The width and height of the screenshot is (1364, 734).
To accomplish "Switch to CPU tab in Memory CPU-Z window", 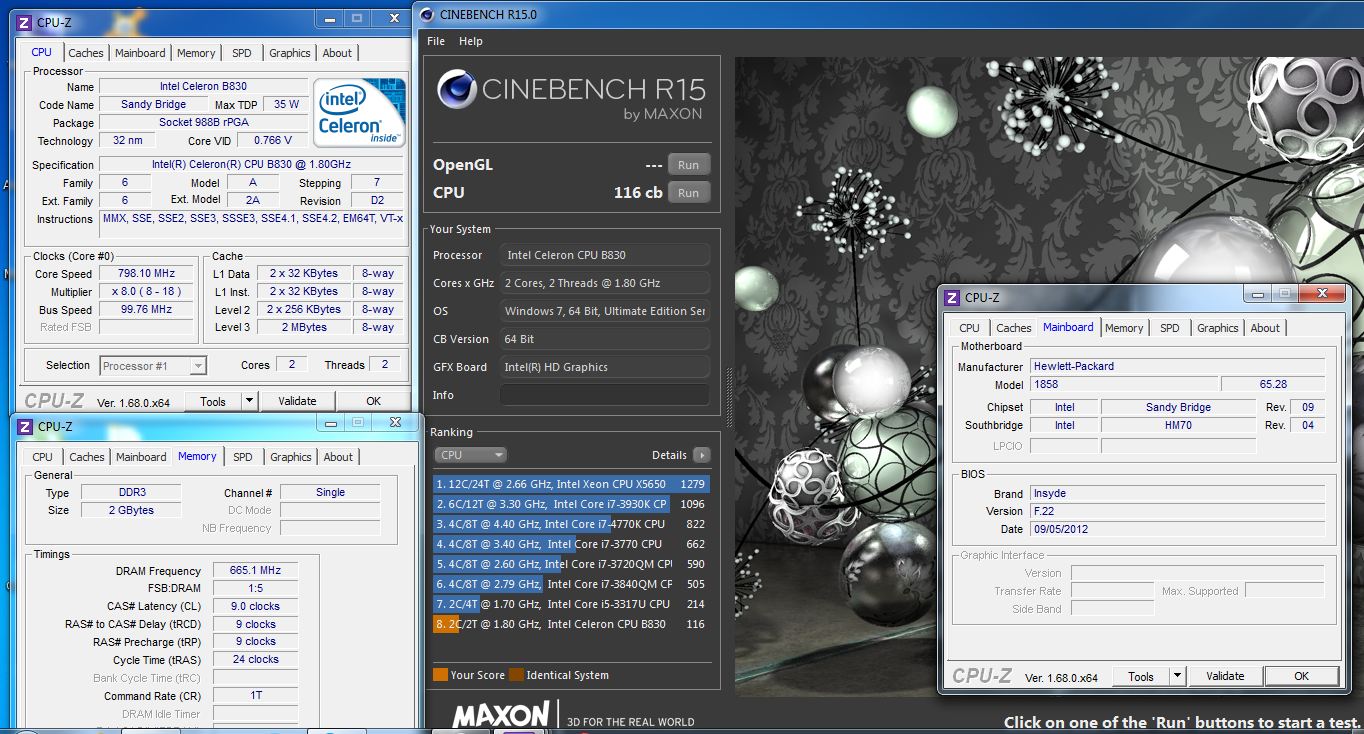I will 43,457.
